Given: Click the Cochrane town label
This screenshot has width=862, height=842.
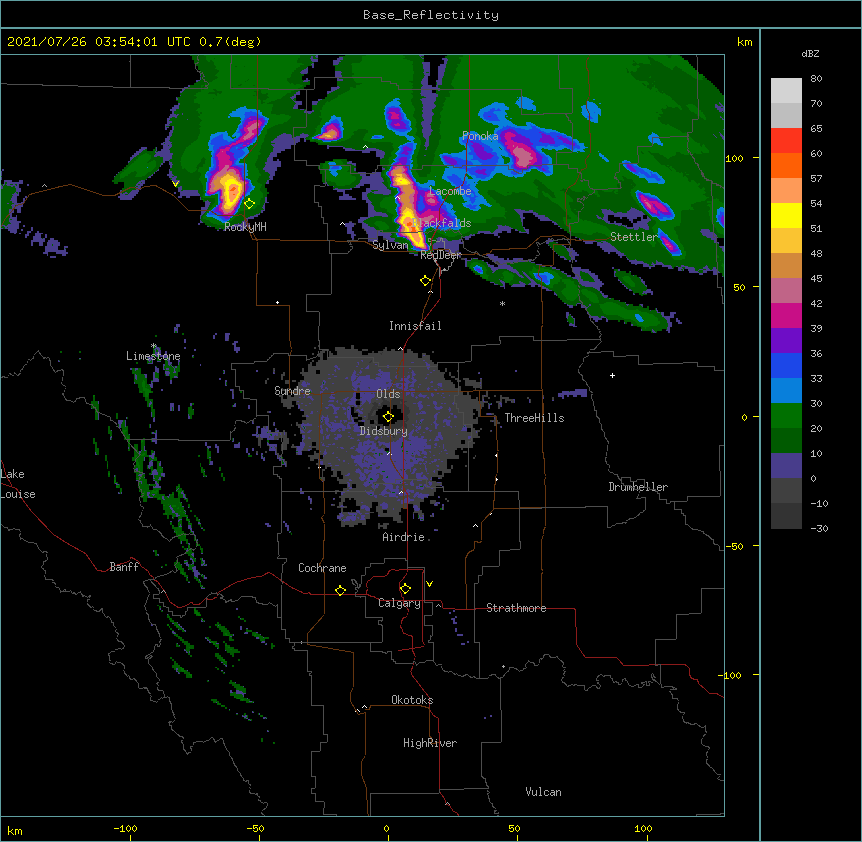Looking at the screenshot, I should pos(322,568).
